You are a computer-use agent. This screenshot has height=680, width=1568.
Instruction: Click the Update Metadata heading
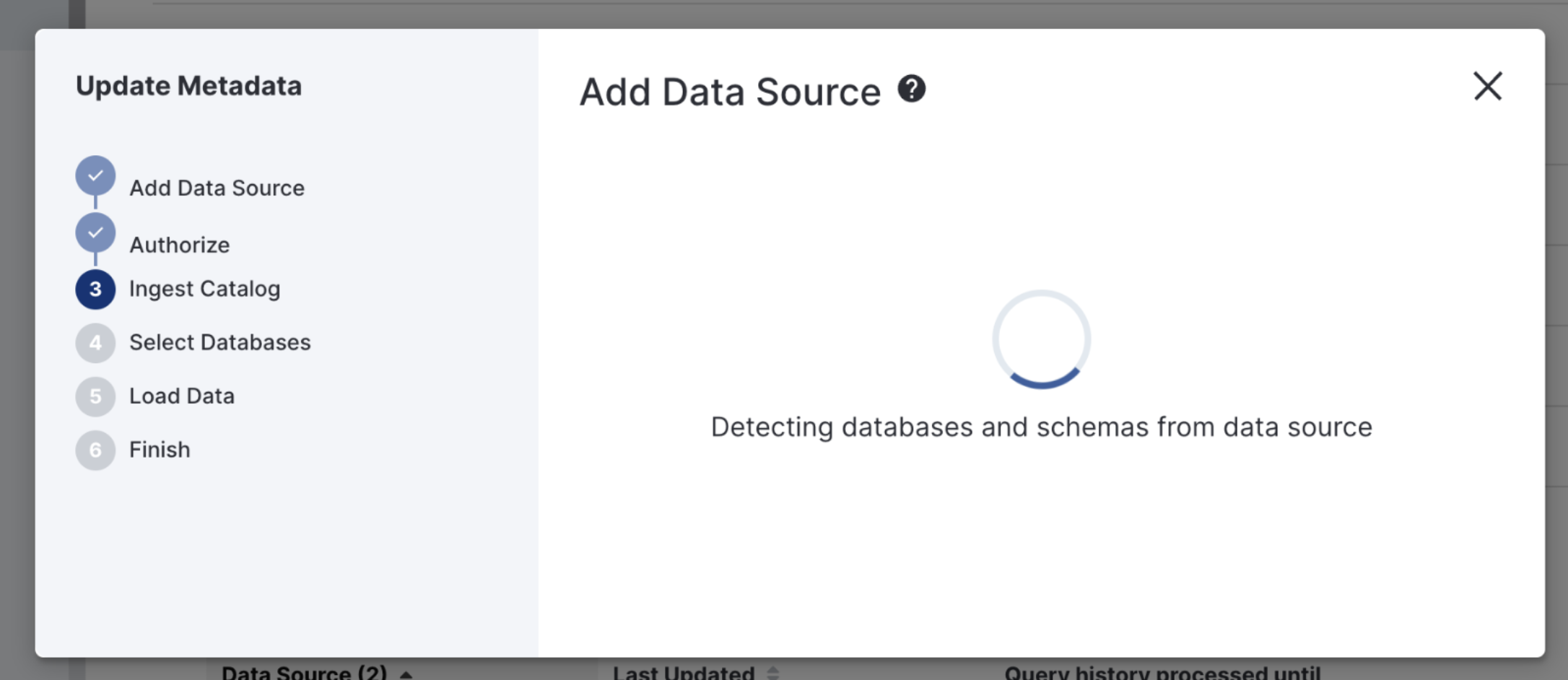click(x=188, y=87)
